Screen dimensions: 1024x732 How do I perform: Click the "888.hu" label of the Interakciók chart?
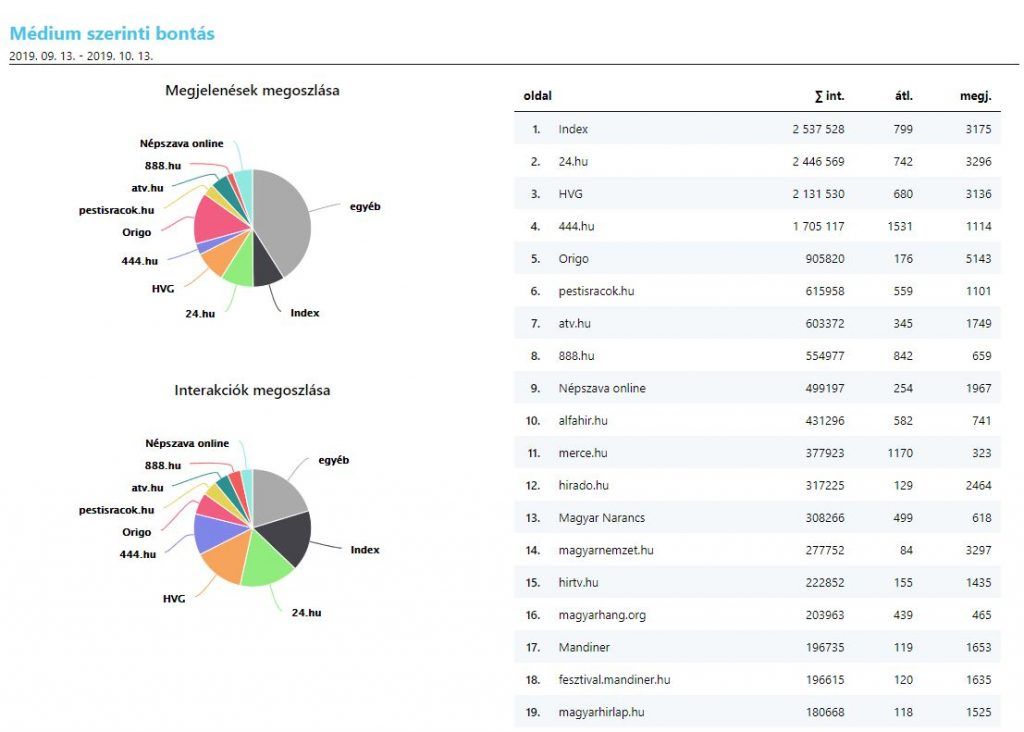click(x=163, y=466)
